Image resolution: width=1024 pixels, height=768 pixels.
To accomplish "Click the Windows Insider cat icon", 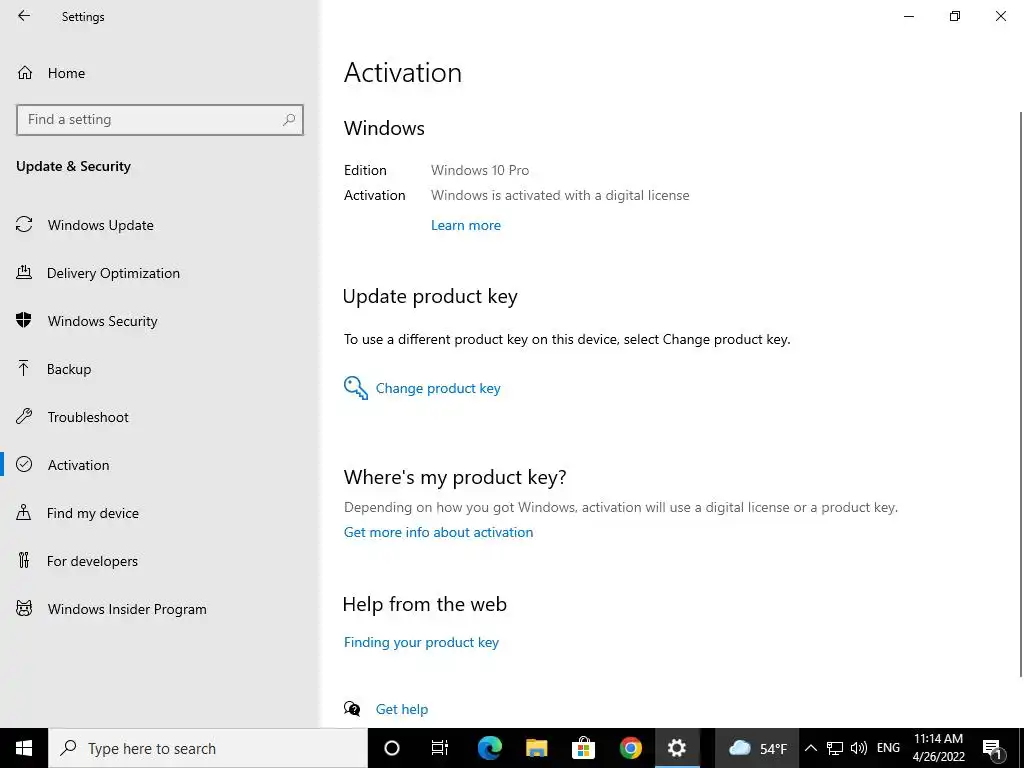I will pyautogui.click(x=24, y=609).
